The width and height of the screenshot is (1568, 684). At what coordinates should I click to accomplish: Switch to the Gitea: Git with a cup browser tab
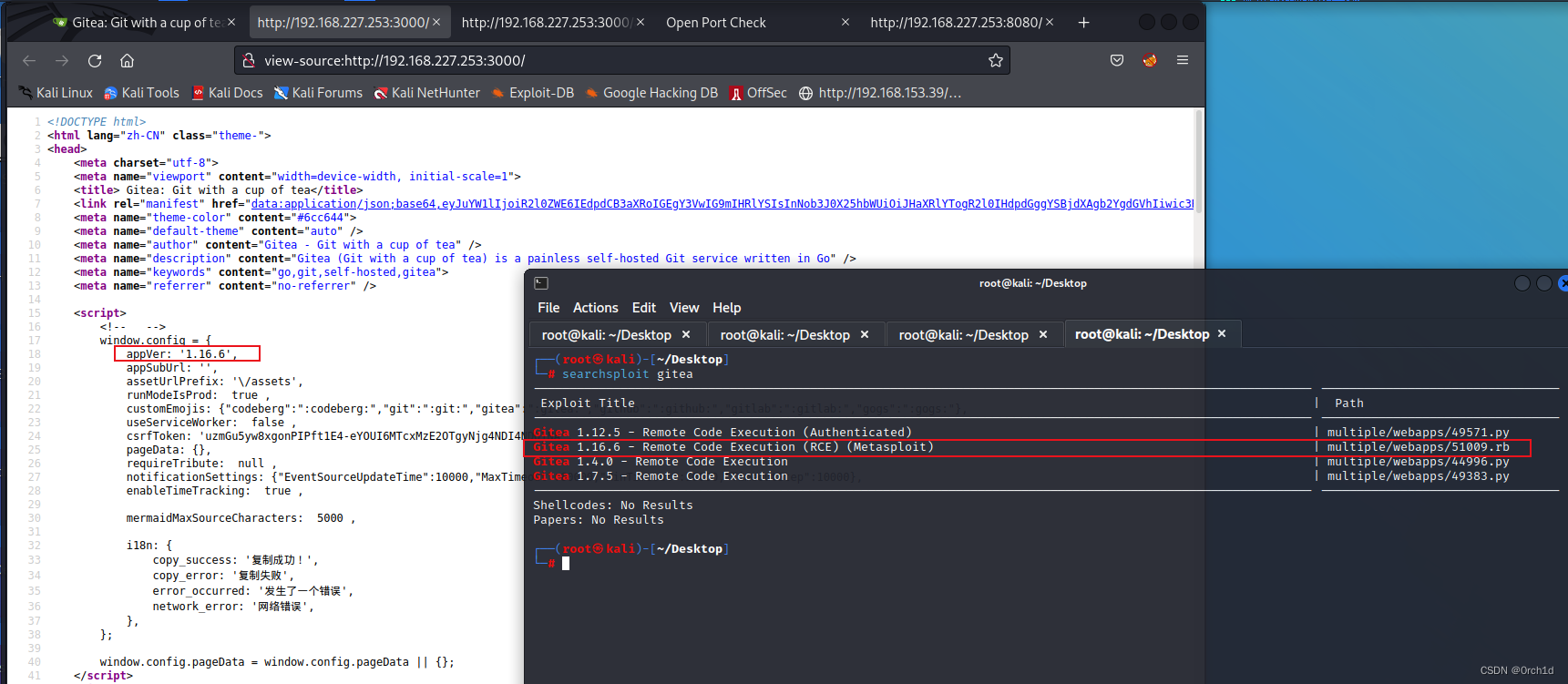(x=144, y=22)
